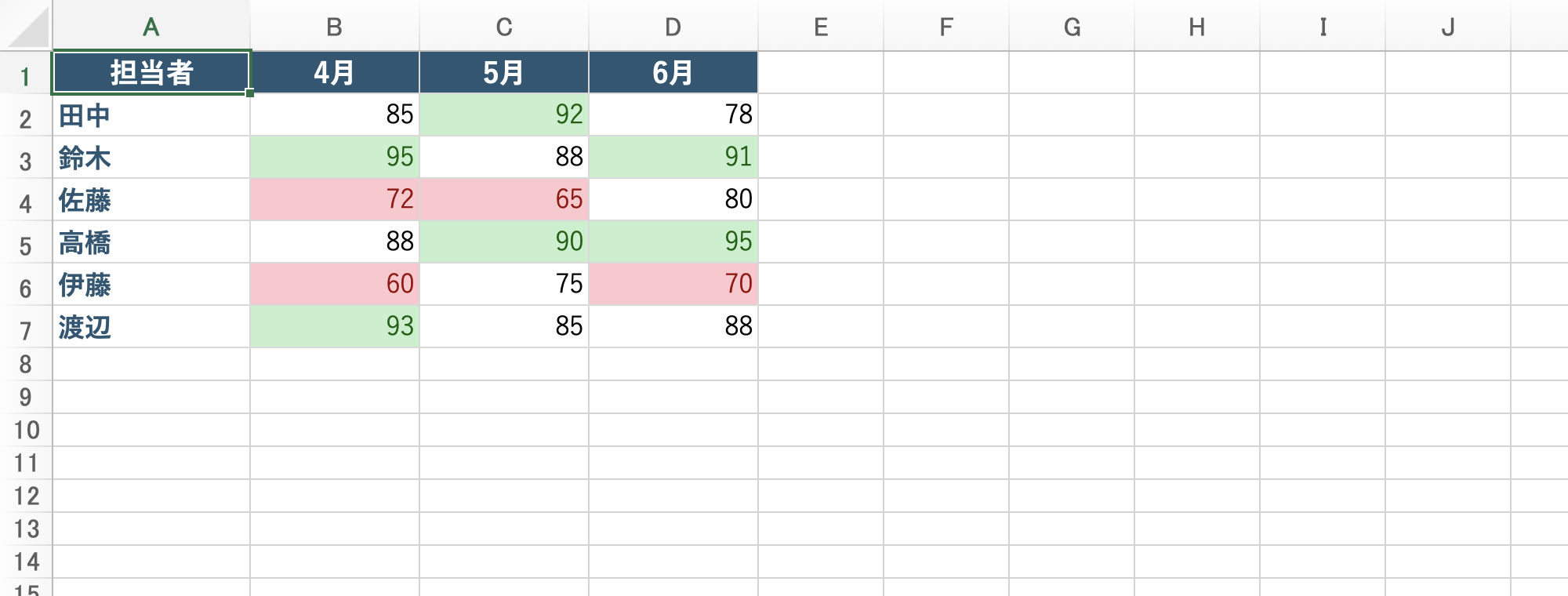Select the 渡辺 name cell

(151, 327)
